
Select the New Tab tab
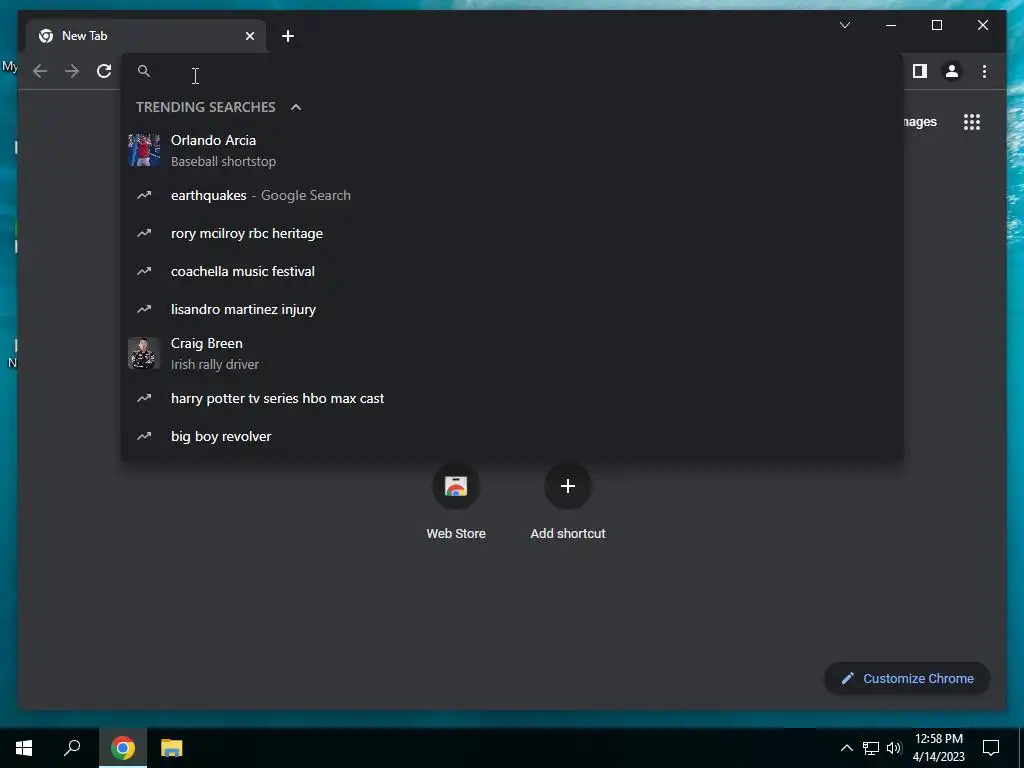pos(146,36)
